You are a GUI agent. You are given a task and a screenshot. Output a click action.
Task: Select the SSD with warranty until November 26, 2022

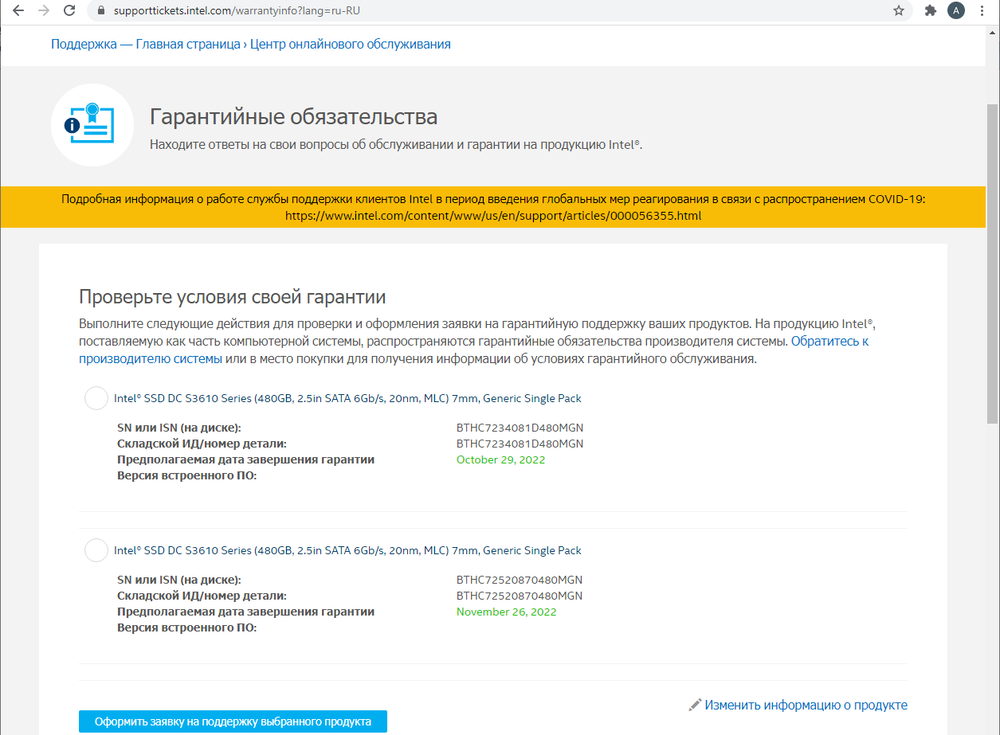coord(96,550)
